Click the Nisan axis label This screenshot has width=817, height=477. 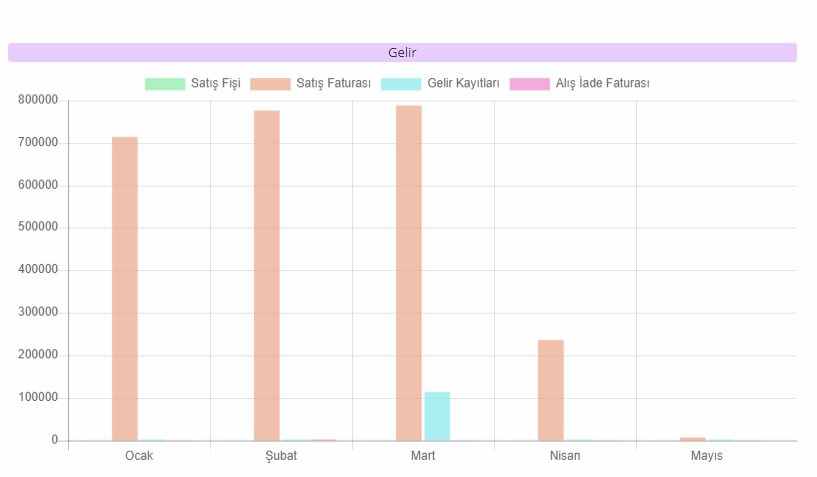coord(565,456)
